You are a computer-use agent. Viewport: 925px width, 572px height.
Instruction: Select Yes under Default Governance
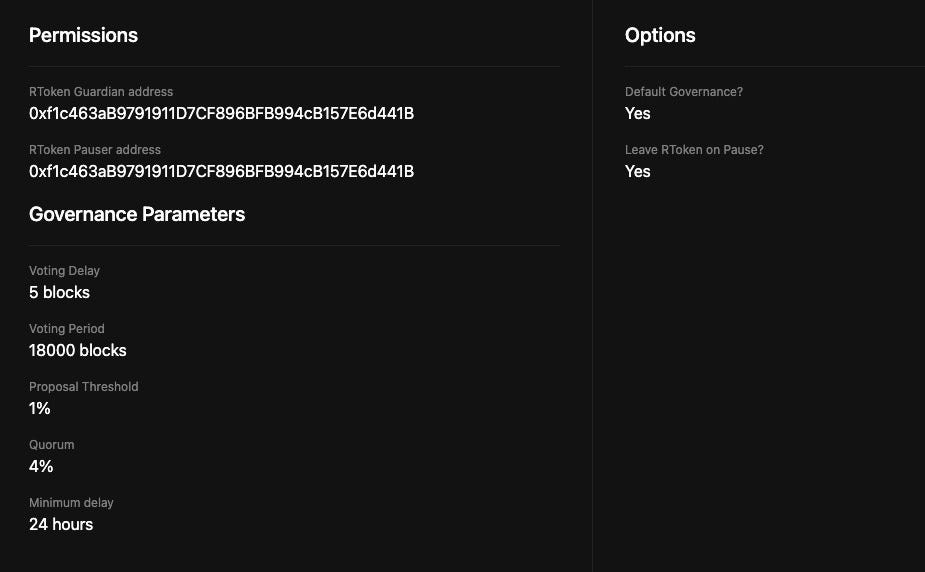[x=638, y=113]
